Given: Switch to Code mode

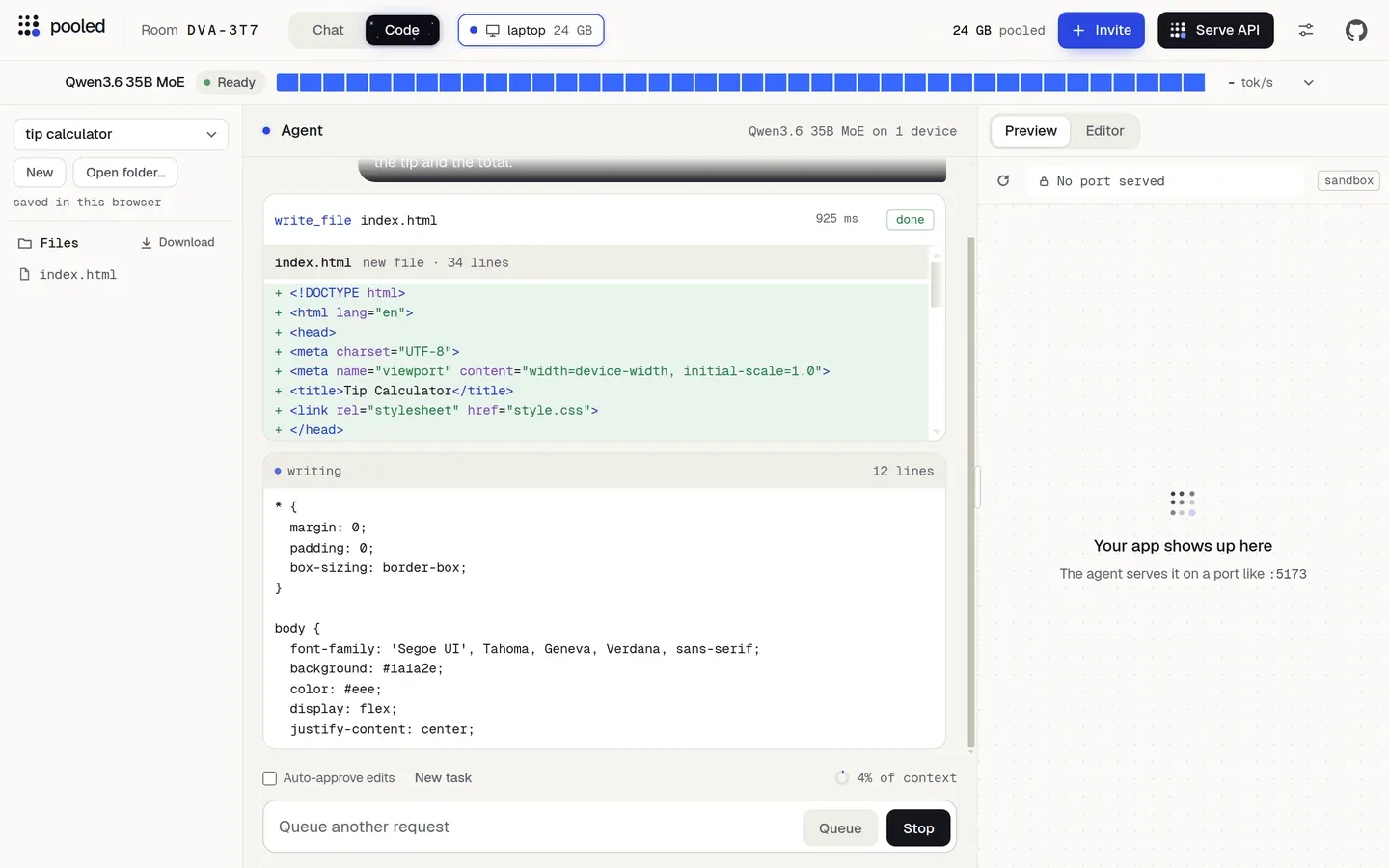Looking at the screenshot, I should (402, 30).
